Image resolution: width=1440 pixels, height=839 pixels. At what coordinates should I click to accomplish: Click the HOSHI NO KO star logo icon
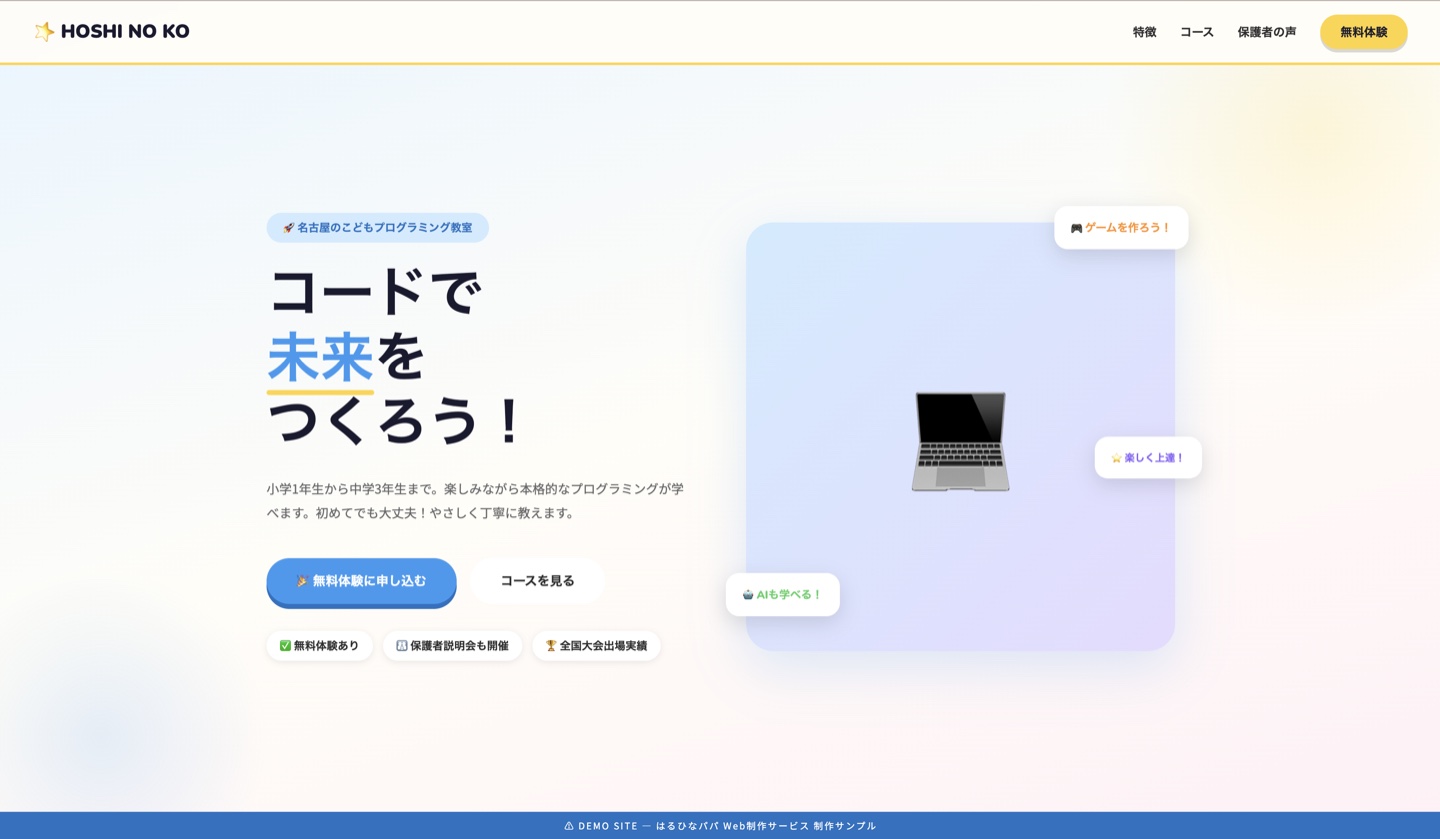click(x=45, y=31)
